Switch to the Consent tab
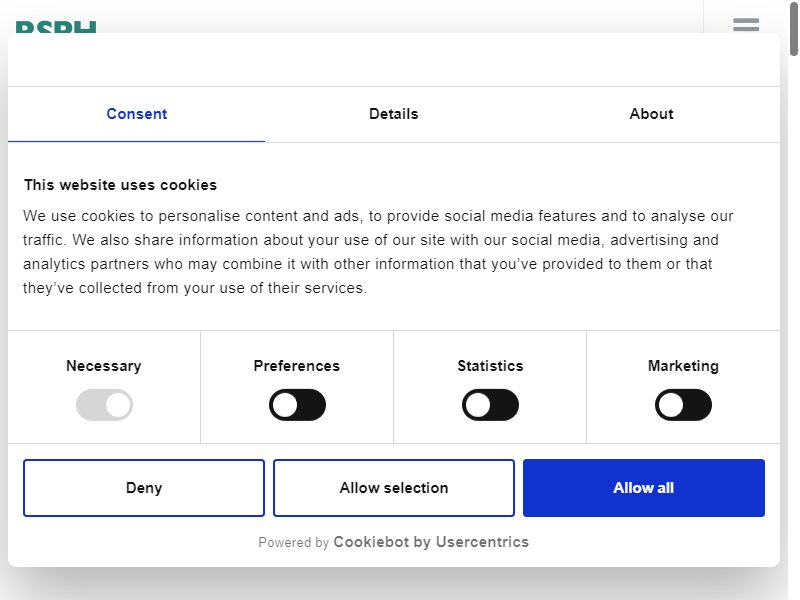The height and width of the screenshot is (600, 800). 136,114
